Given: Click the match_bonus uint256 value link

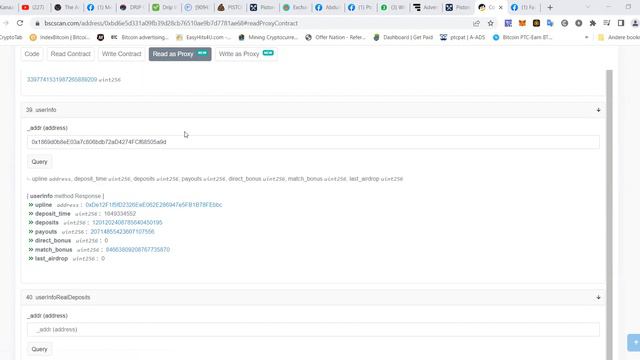Looking at the screenshot, I should coord(138,249).
